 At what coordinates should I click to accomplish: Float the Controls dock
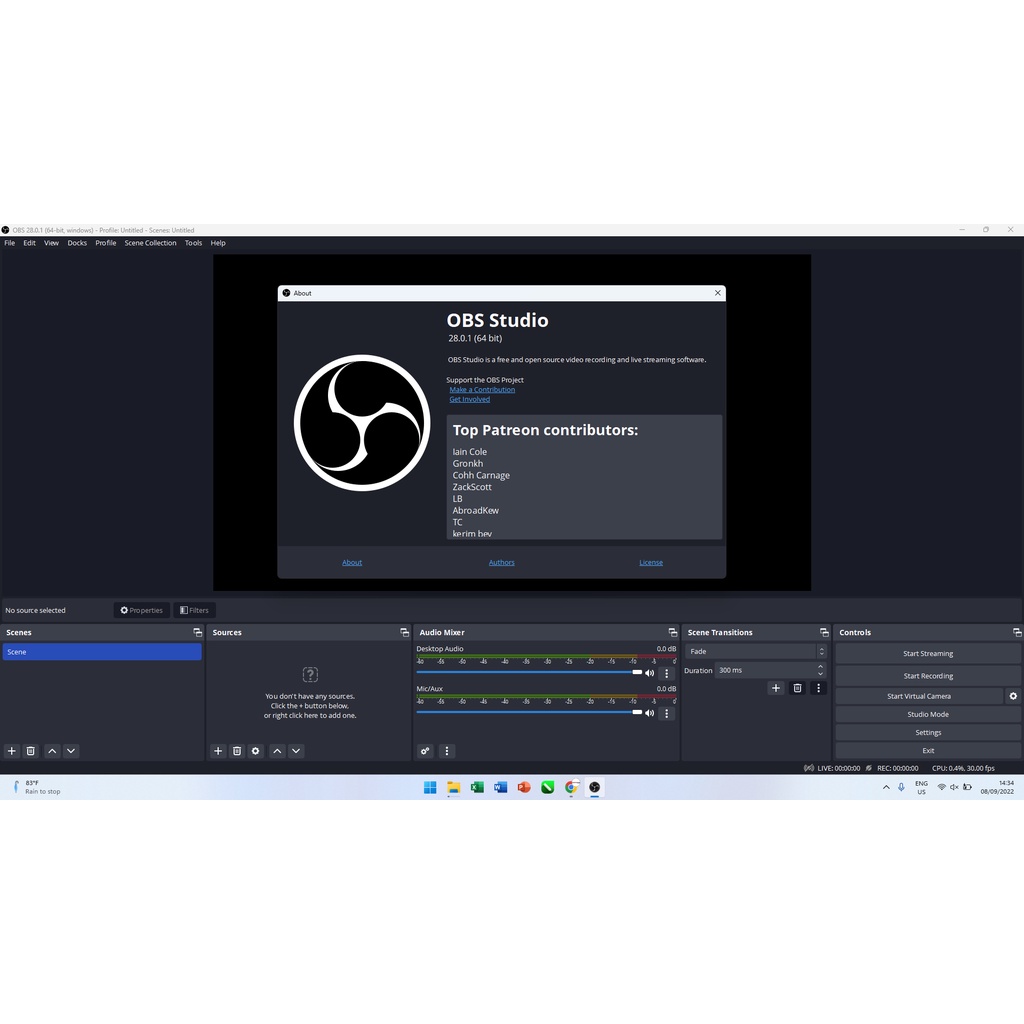click(1017, 632)
